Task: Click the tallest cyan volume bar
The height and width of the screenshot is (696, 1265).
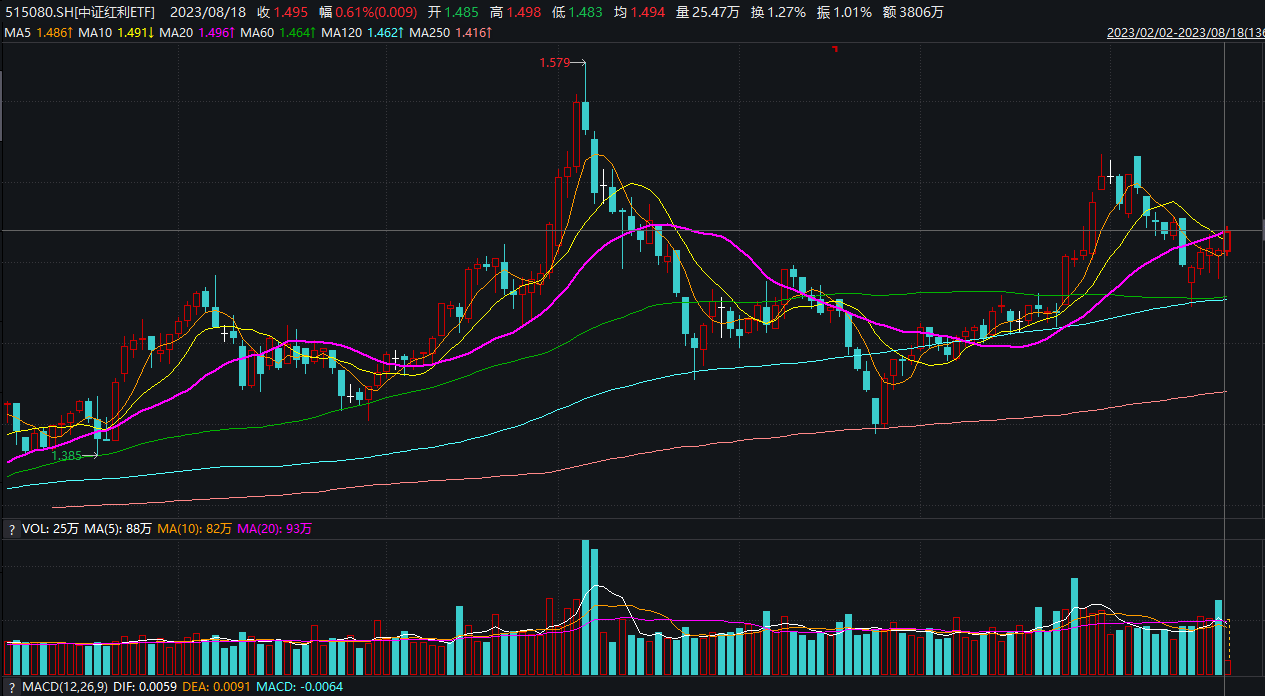Action: tap(586, 607)
